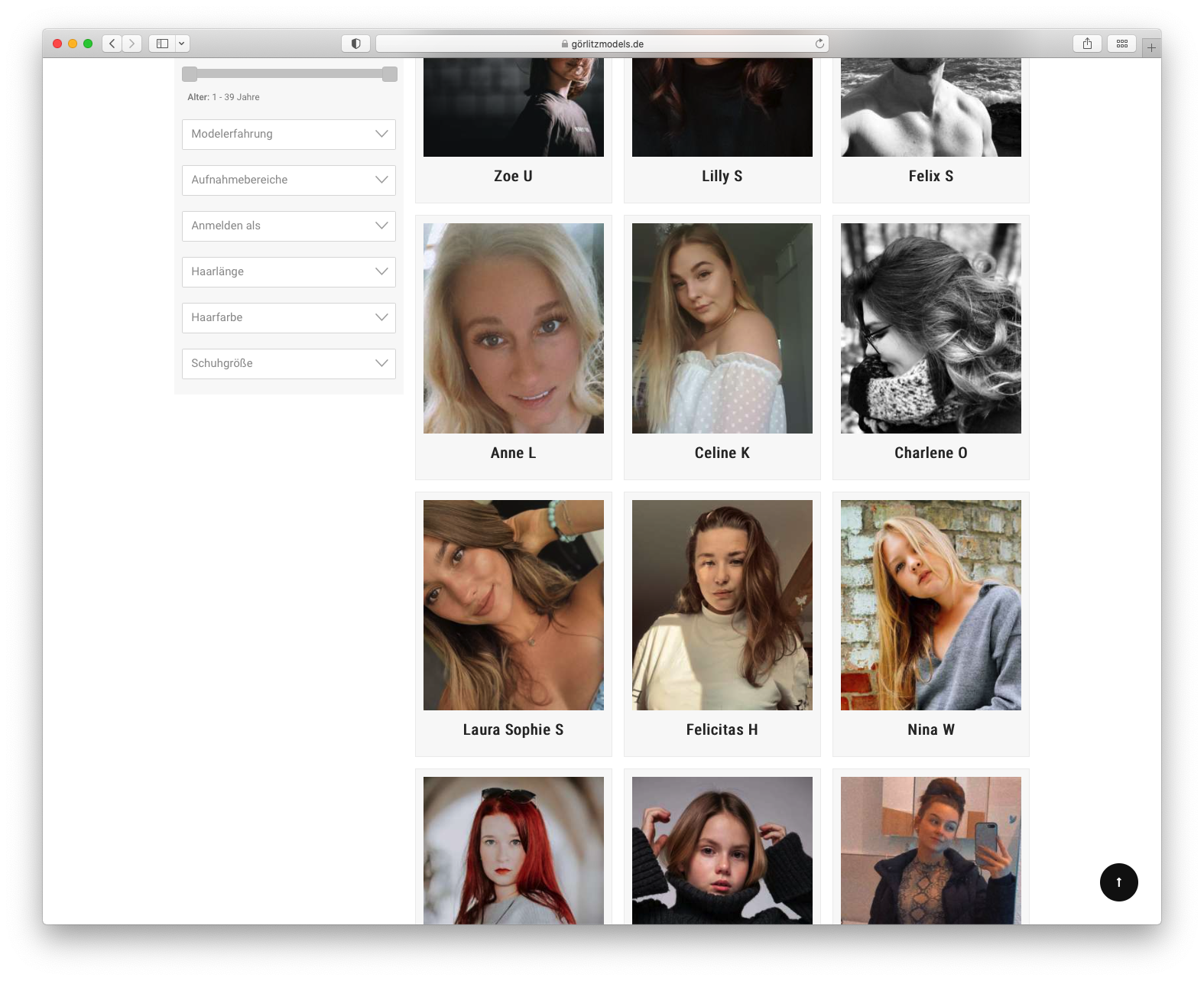Select the Haarlänge filter dropdown
Screen dimensions: 1204x981
click(x=289, y=272)
